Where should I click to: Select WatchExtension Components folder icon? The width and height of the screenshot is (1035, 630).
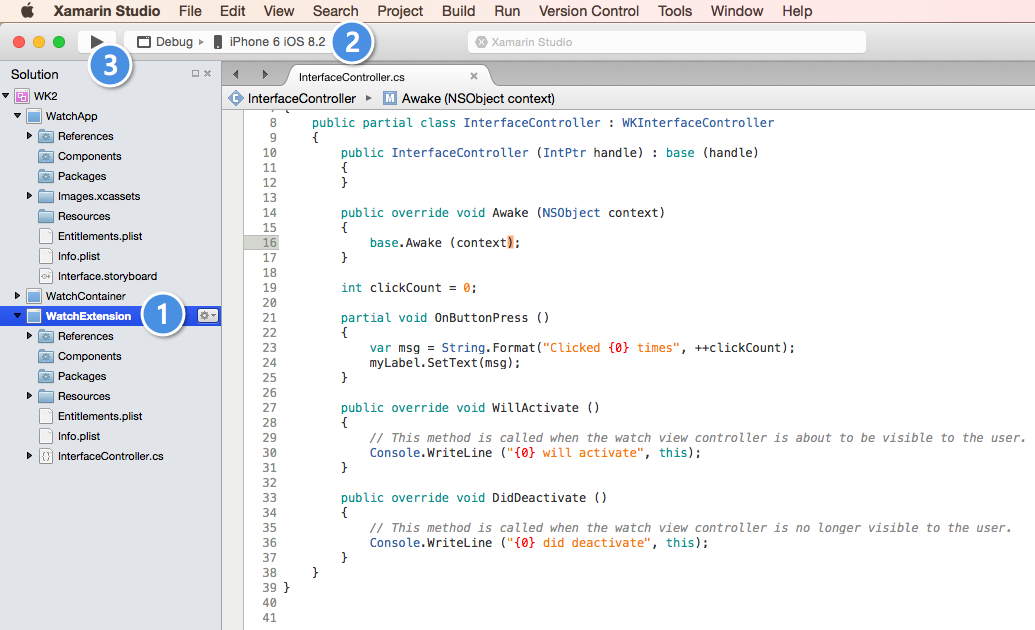[46, 357]
